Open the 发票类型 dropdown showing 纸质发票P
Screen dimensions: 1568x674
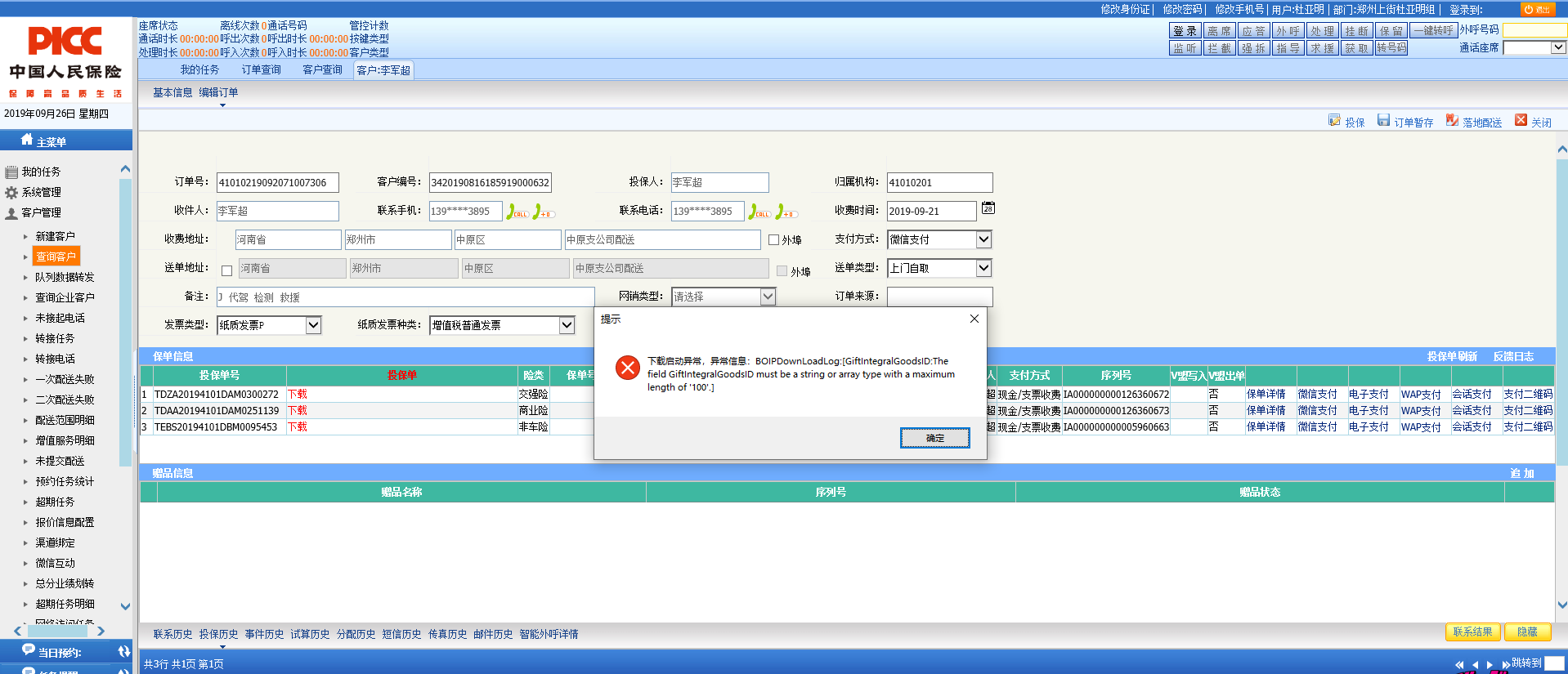point(269,325)
